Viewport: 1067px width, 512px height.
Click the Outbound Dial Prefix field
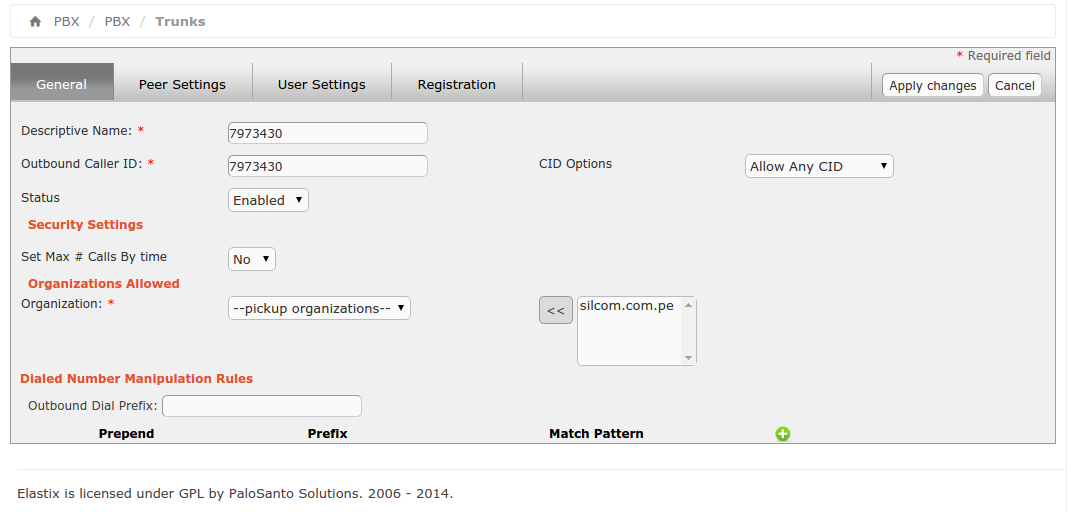262,406
